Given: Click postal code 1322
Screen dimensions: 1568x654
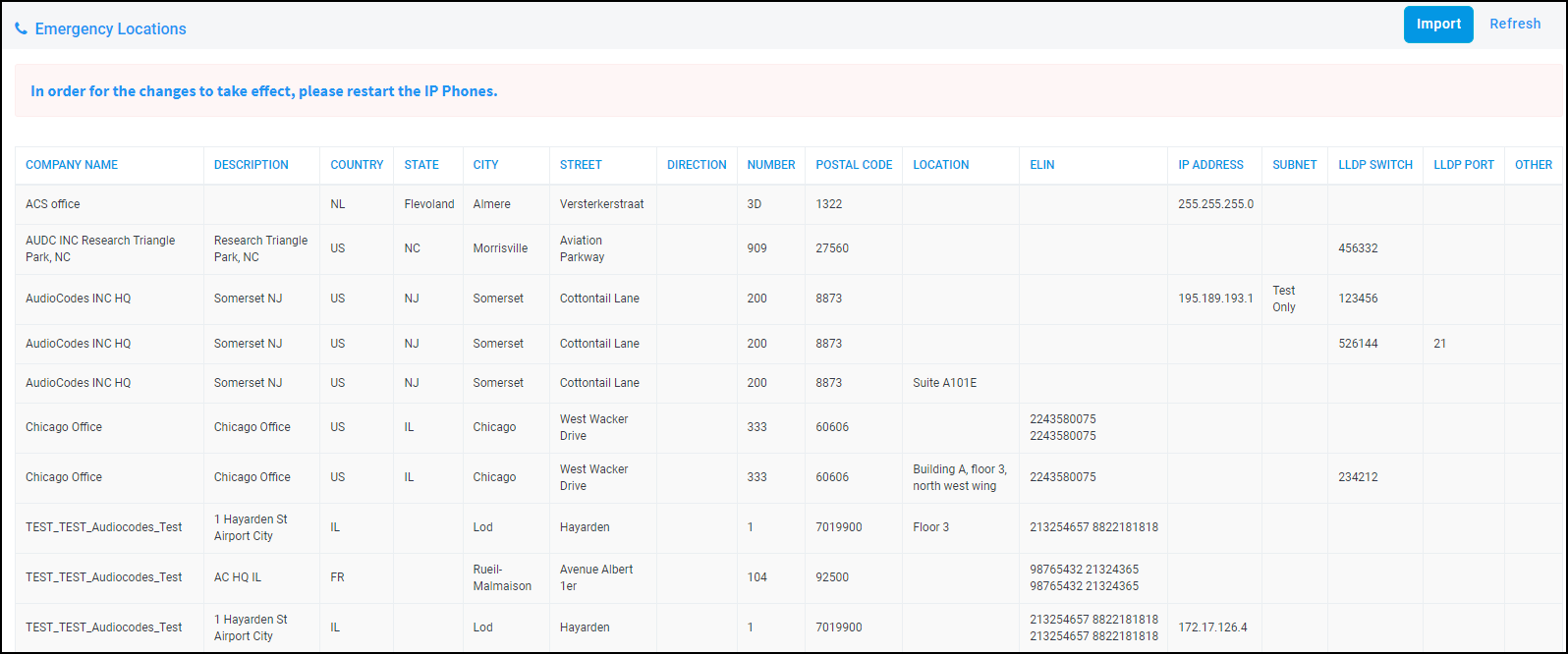Looking at the screenshot, I should tap(829, 204).
